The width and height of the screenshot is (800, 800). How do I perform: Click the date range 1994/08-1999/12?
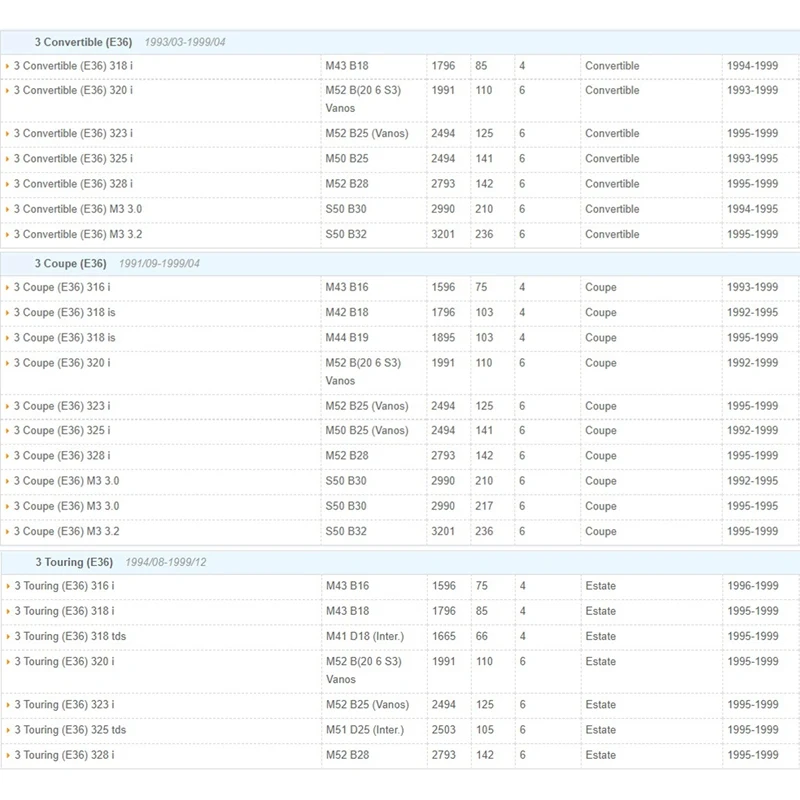[x=166, y=562]
